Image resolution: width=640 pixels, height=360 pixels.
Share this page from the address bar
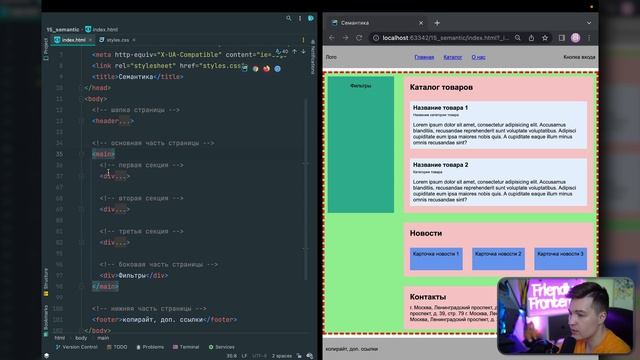click(531, 38)
